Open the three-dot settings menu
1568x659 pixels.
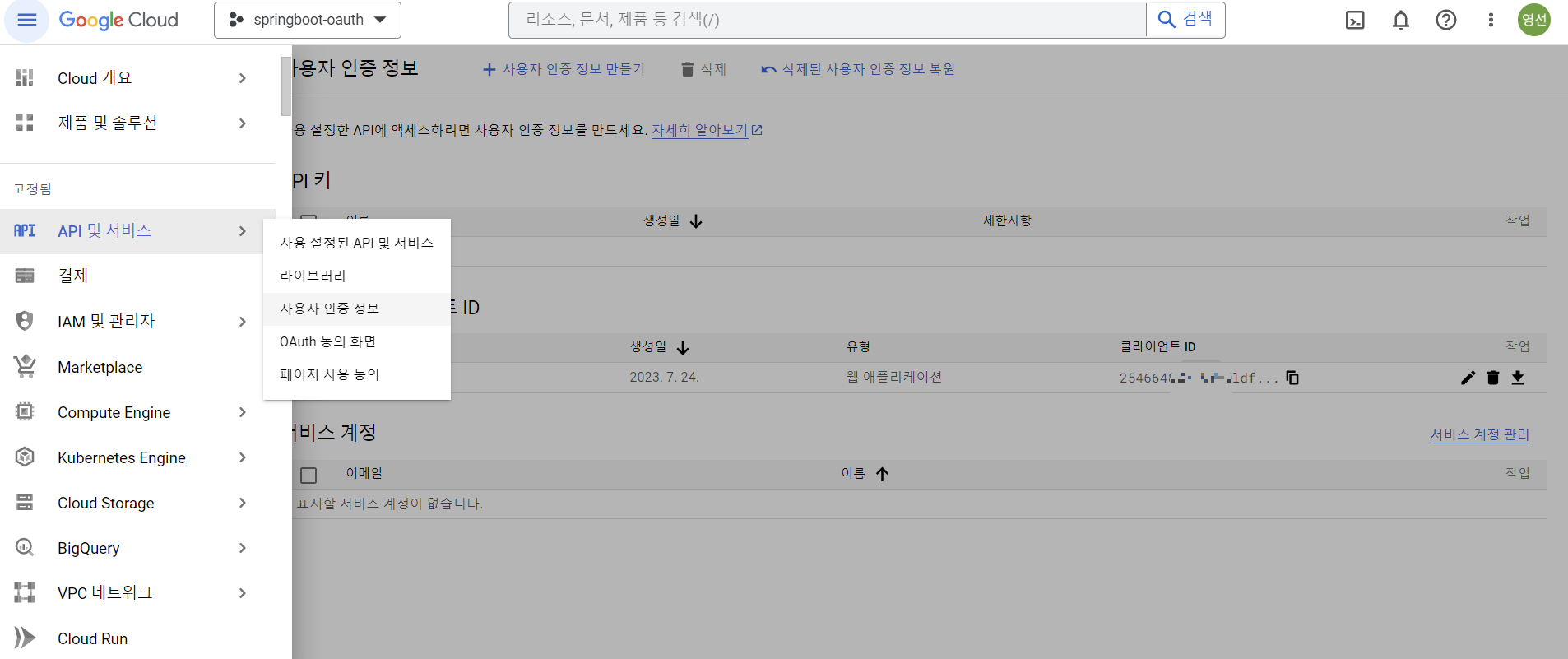point(1491,20)
